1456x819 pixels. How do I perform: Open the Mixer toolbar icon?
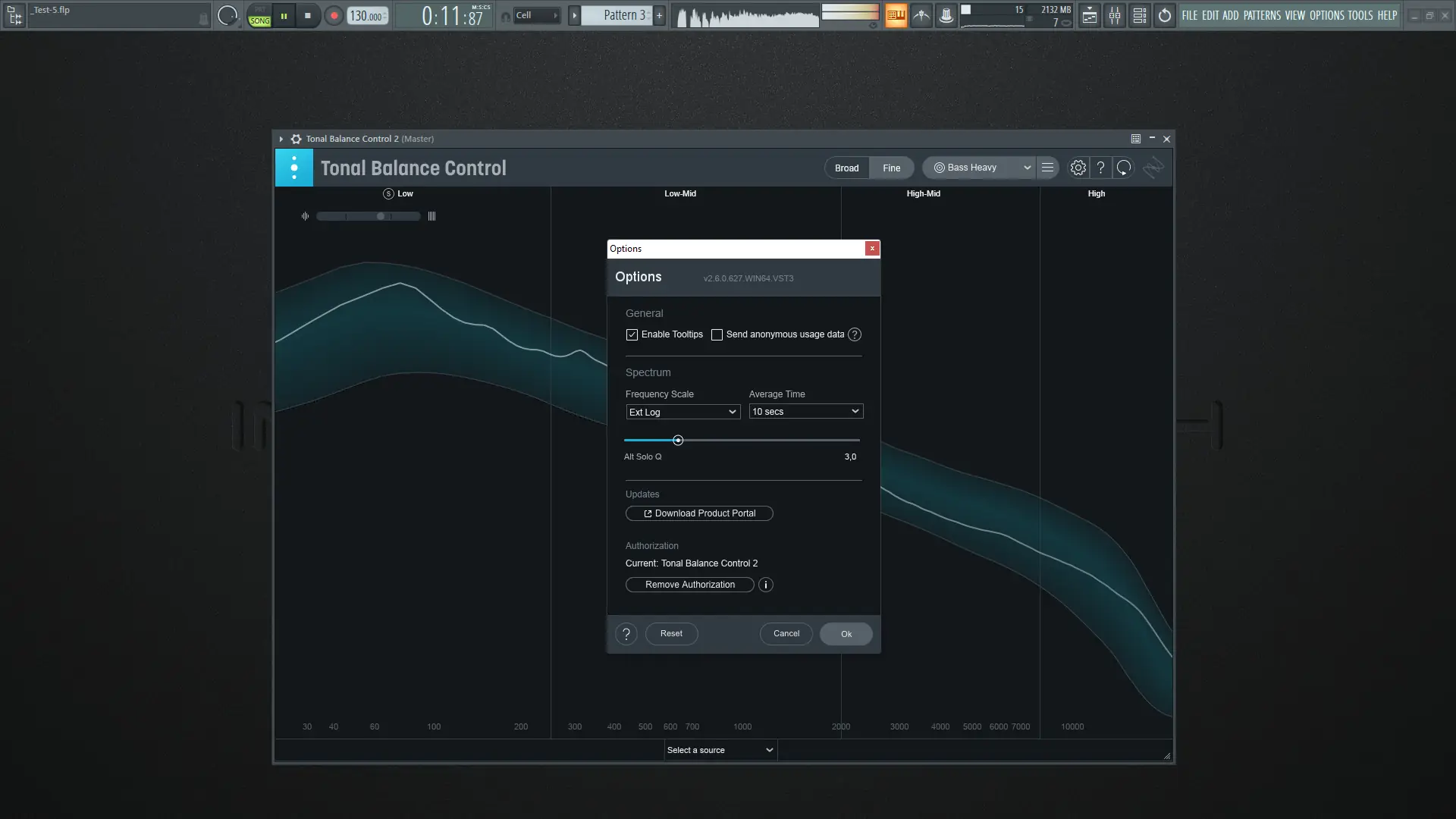tap(1115, 15)
